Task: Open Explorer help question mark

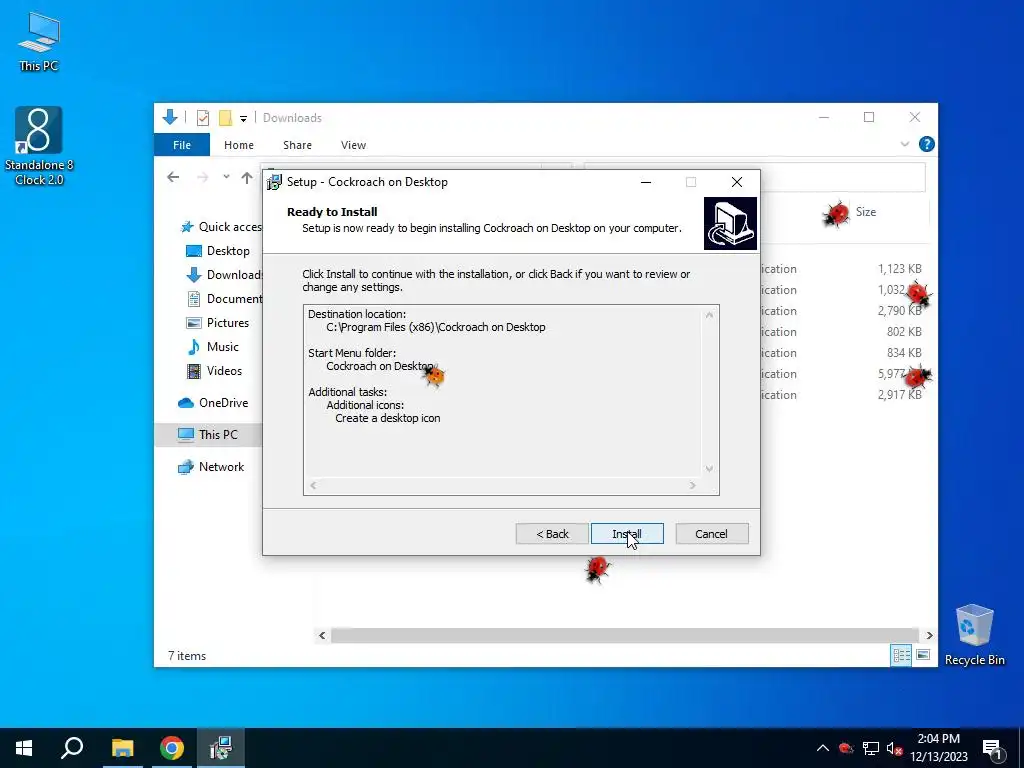Action: [x=926, y=144]
